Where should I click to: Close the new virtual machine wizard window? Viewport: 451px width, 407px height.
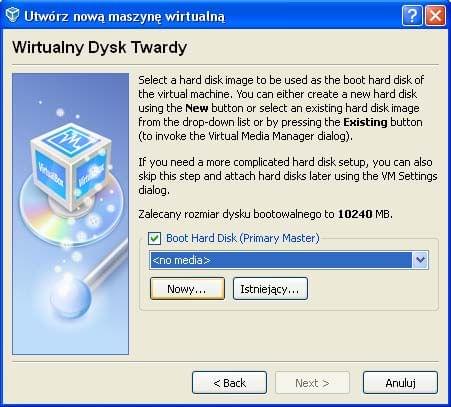coord(435,15)
